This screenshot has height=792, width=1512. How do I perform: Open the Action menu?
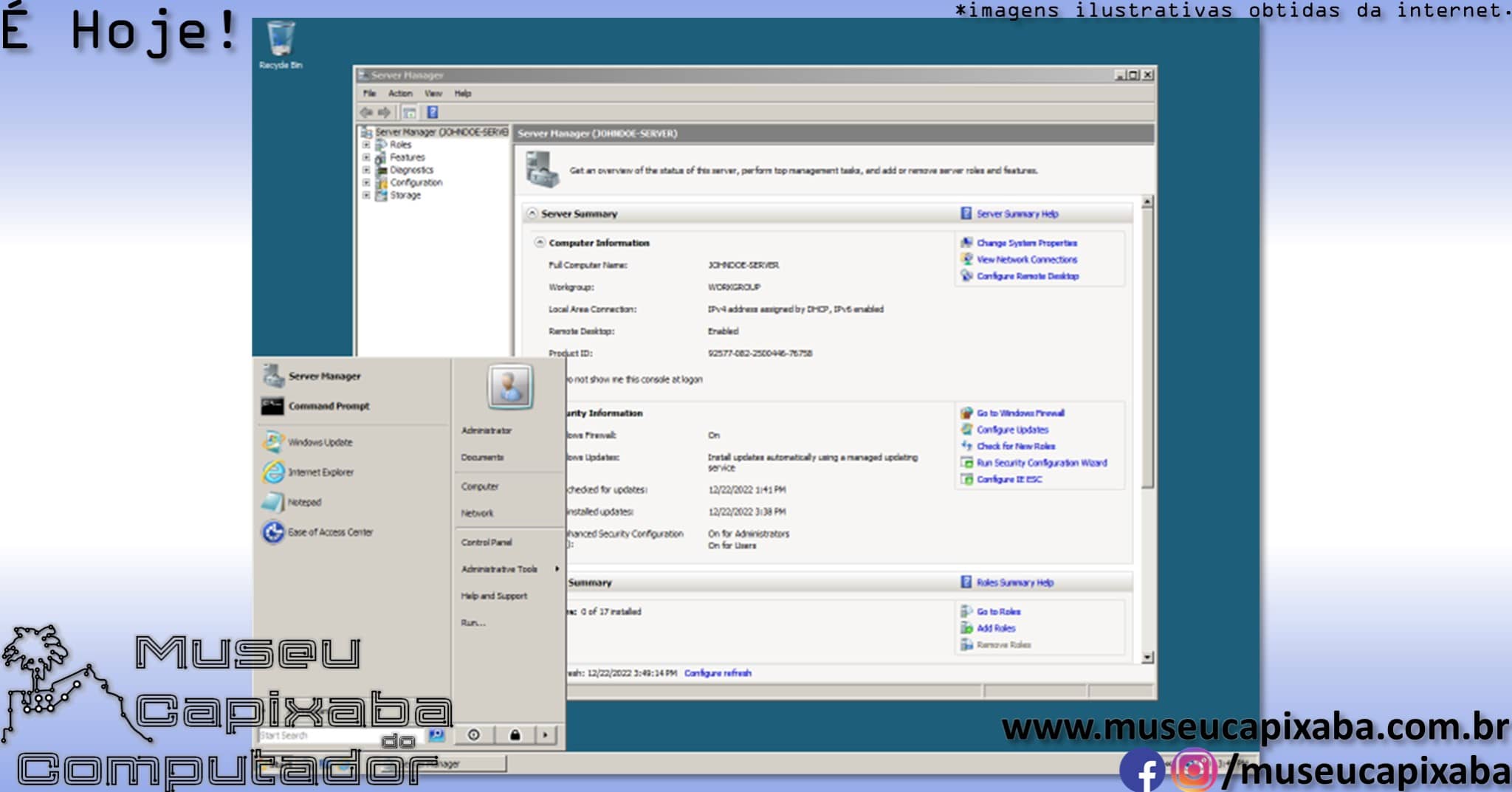tap(400, 93)
